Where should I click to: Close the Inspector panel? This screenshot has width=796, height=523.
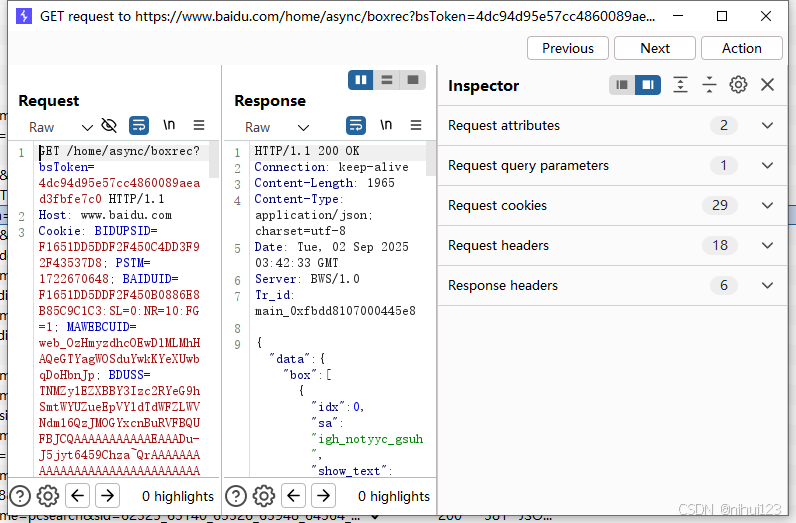pos(768,85)
